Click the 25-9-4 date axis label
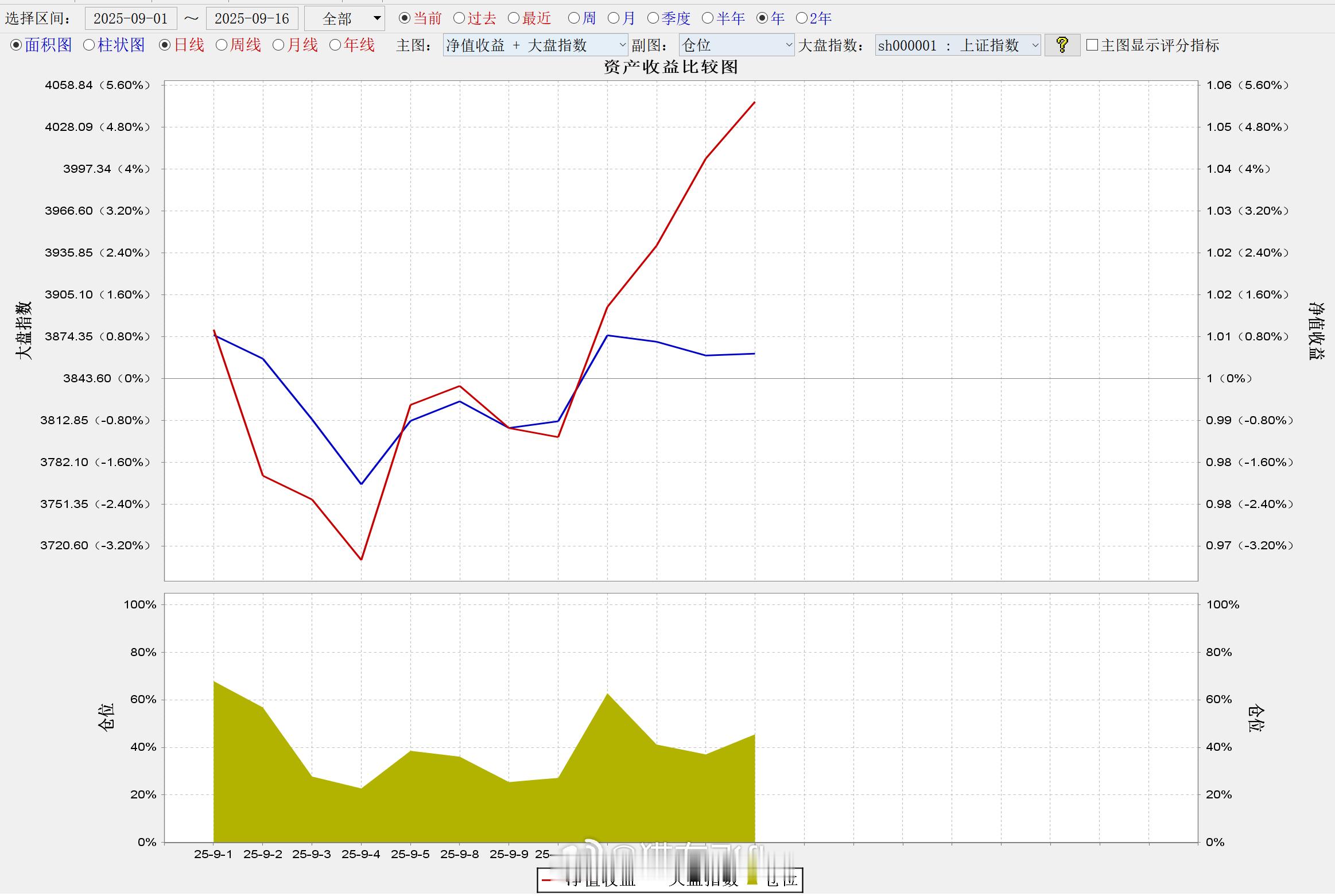The height and width of the screenshot is (896, 1335). [361, 854]
